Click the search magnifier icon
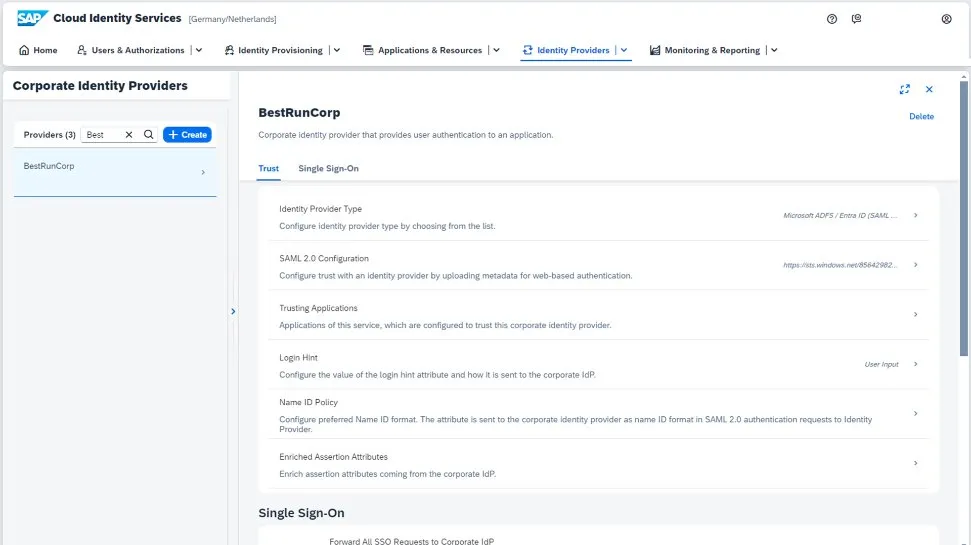 click(x=148, y=135)
